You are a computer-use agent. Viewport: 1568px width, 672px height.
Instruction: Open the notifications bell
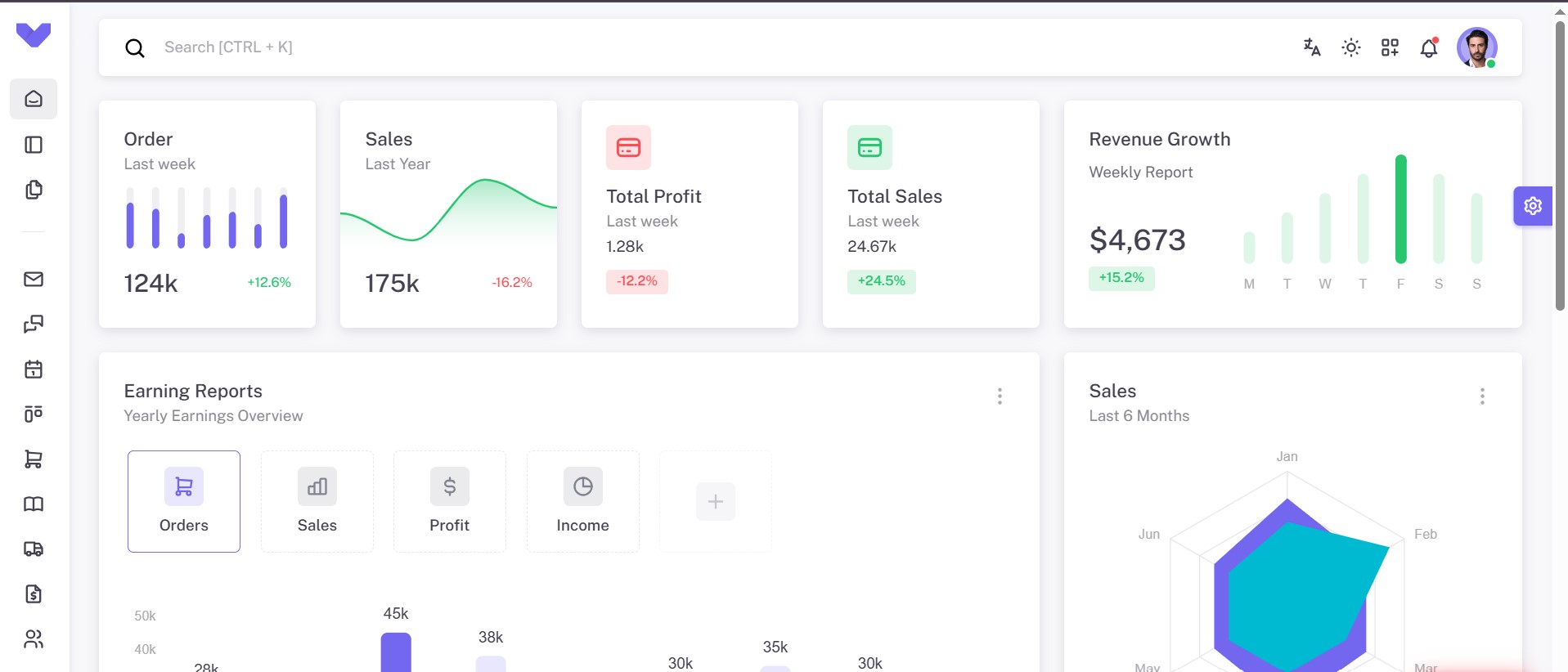point(1429,48)
